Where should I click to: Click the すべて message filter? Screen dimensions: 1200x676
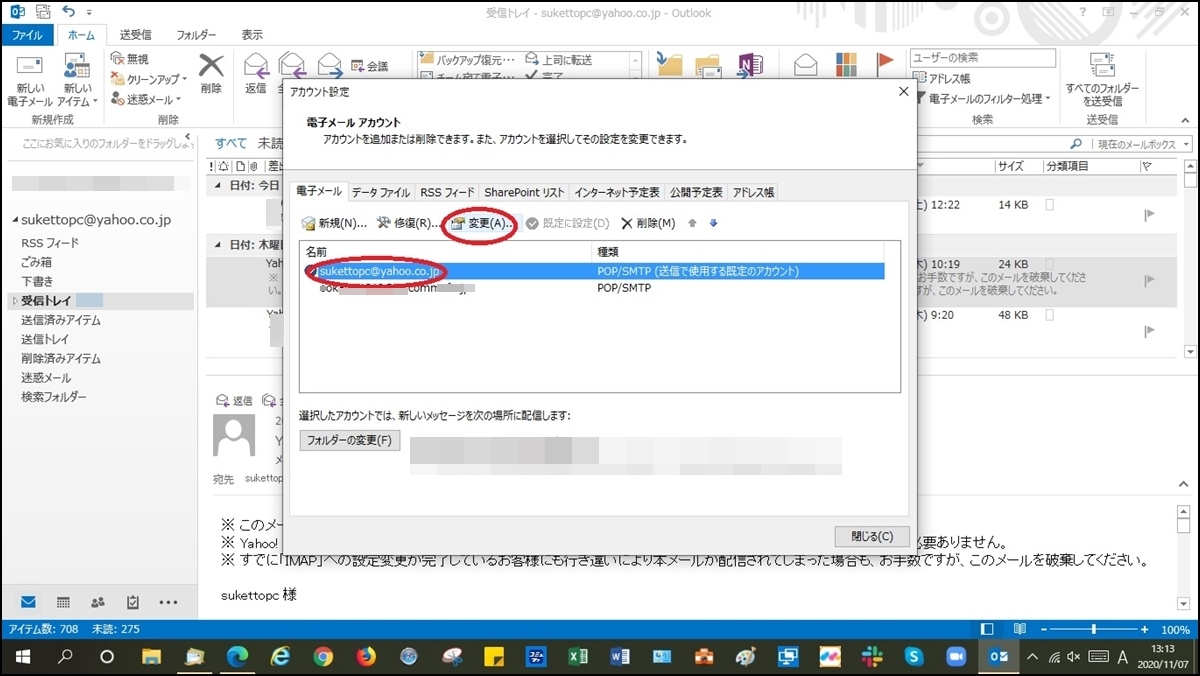pos(231,143)
